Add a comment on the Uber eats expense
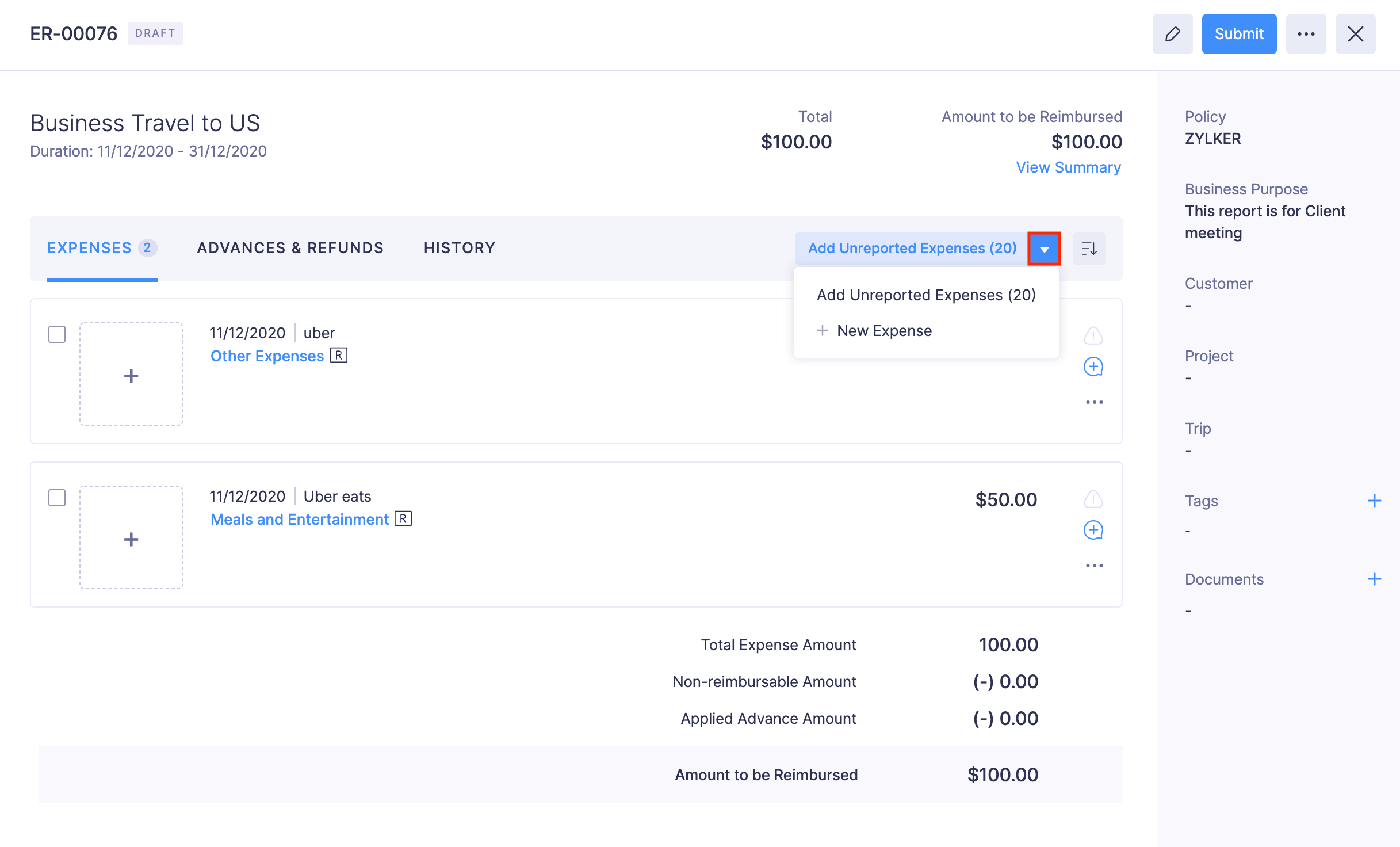The image size is (1400, 847). click(1093, 531)
